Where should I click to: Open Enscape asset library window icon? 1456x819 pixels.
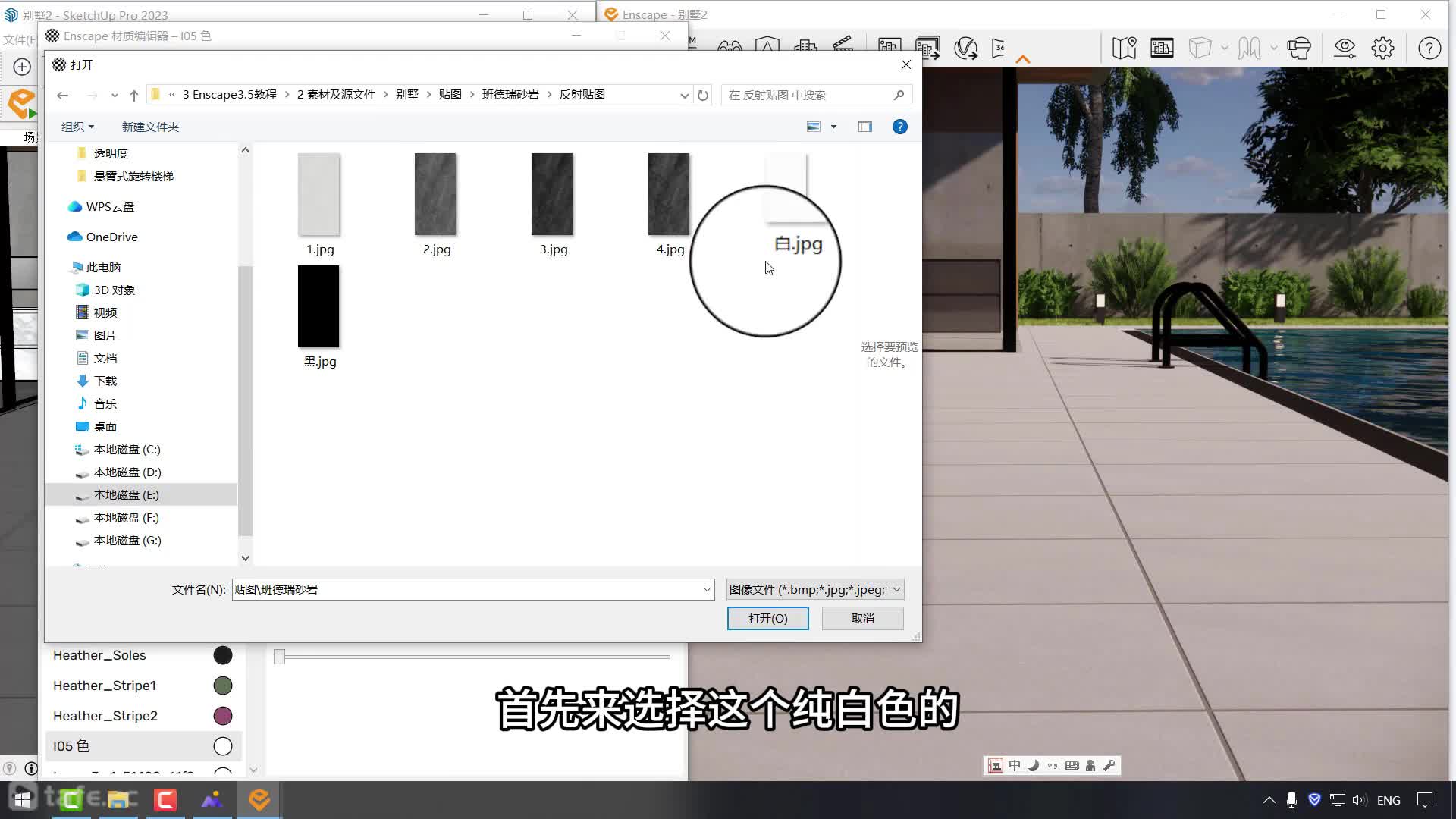[1162, 48]
